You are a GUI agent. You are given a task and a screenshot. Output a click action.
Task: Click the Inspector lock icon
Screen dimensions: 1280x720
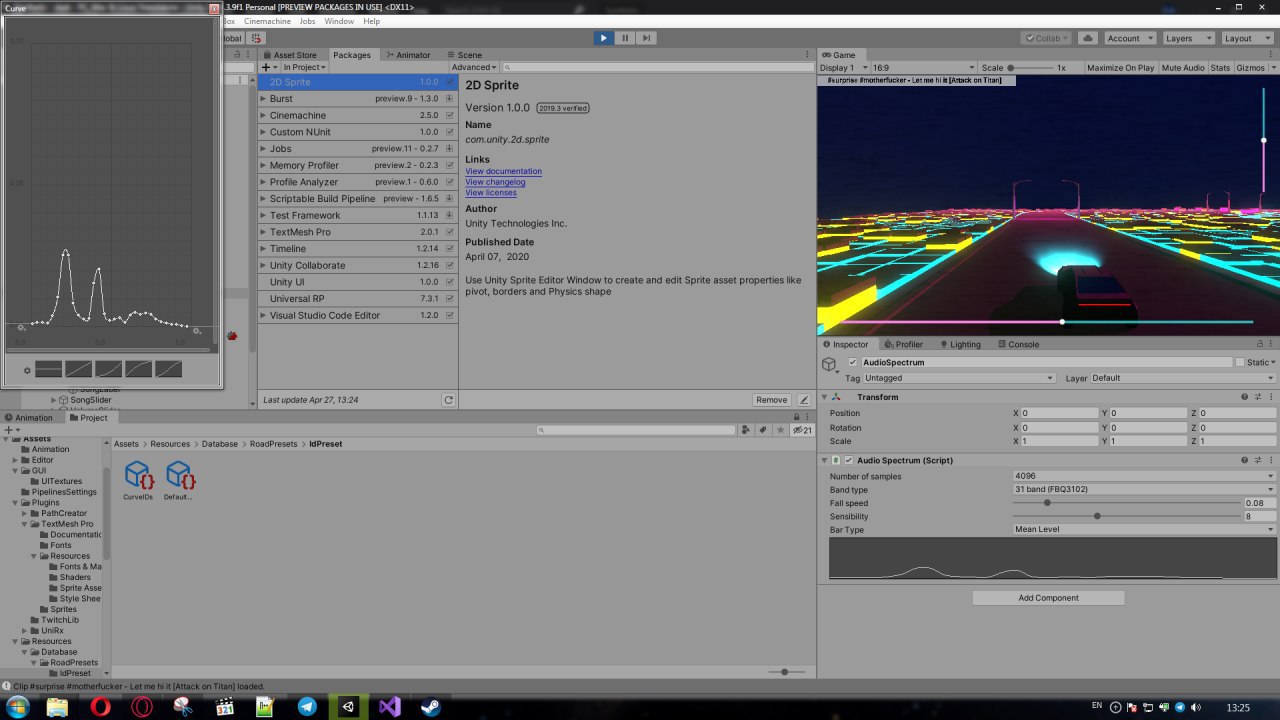pos(1261,344)
